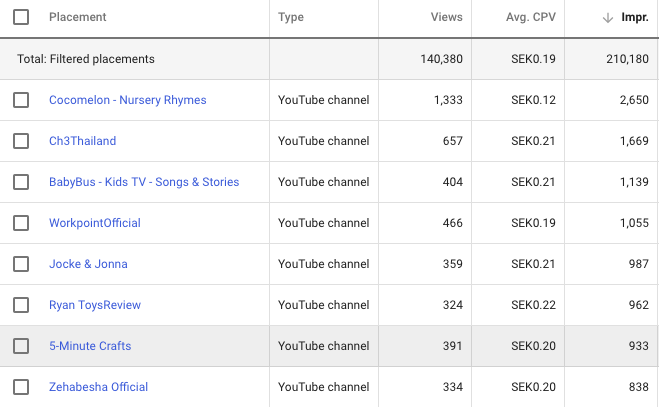659x407 pixels.
Task: Sort by the Views column header
Action: click(x=446, y=17)
